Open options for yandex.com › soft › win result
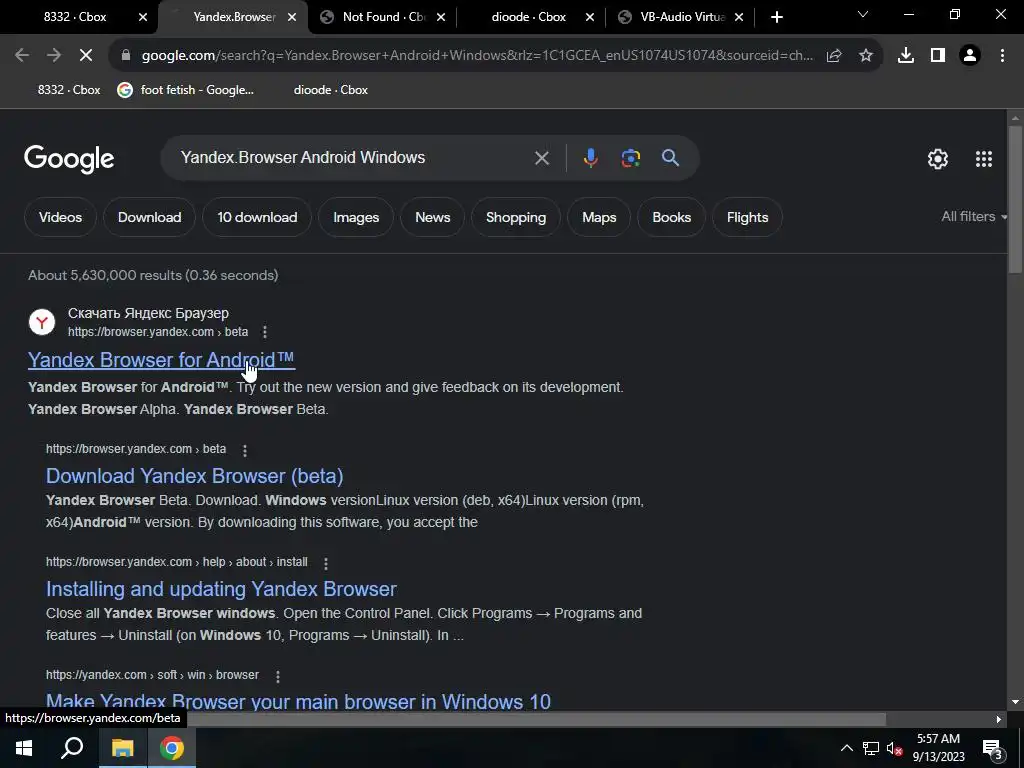 click(x=278, y=676)
